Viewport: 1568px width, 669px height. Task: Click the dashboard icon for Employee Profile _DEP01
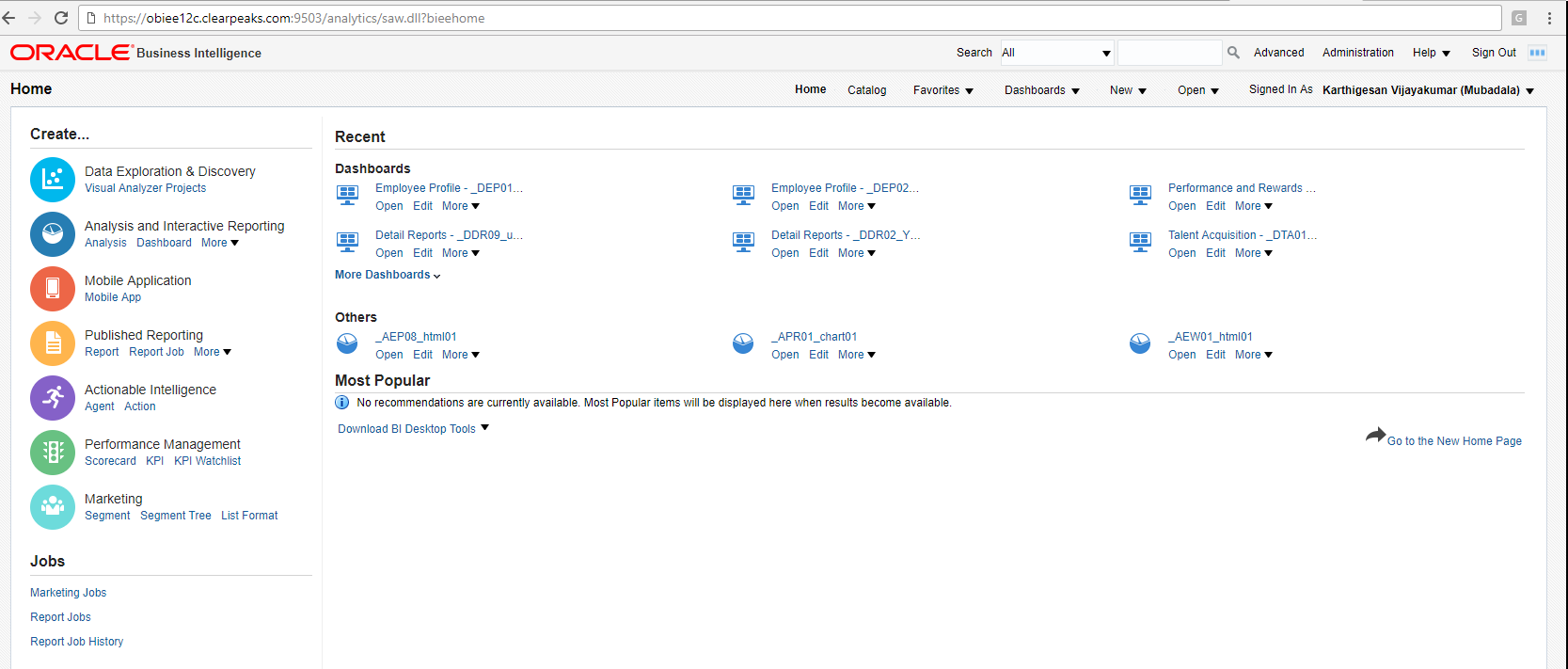point(348,196)
